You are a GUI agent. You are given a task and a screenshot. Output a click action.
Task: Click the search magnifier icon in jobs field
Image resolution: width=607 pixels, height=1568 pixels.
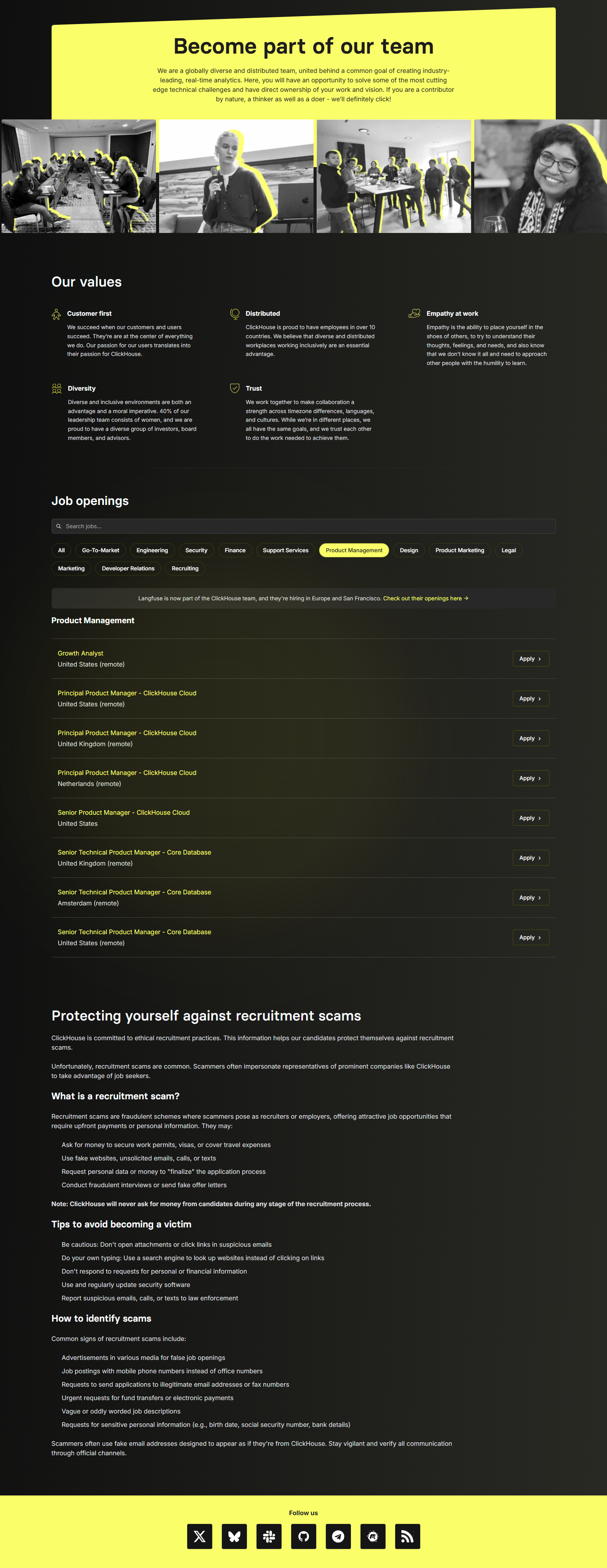(59, 526)
